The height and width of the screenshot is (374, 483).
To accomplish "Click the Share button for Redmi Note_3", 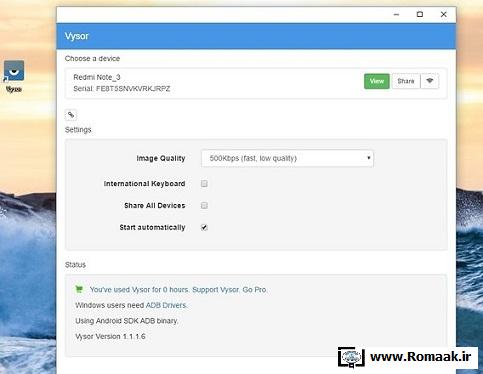I will (x=406, y=81).
